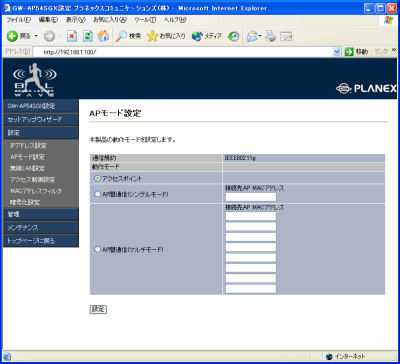Screen dimensions: 400x364
Task: Click the IE window title bar icon
Action: [7, 8]
